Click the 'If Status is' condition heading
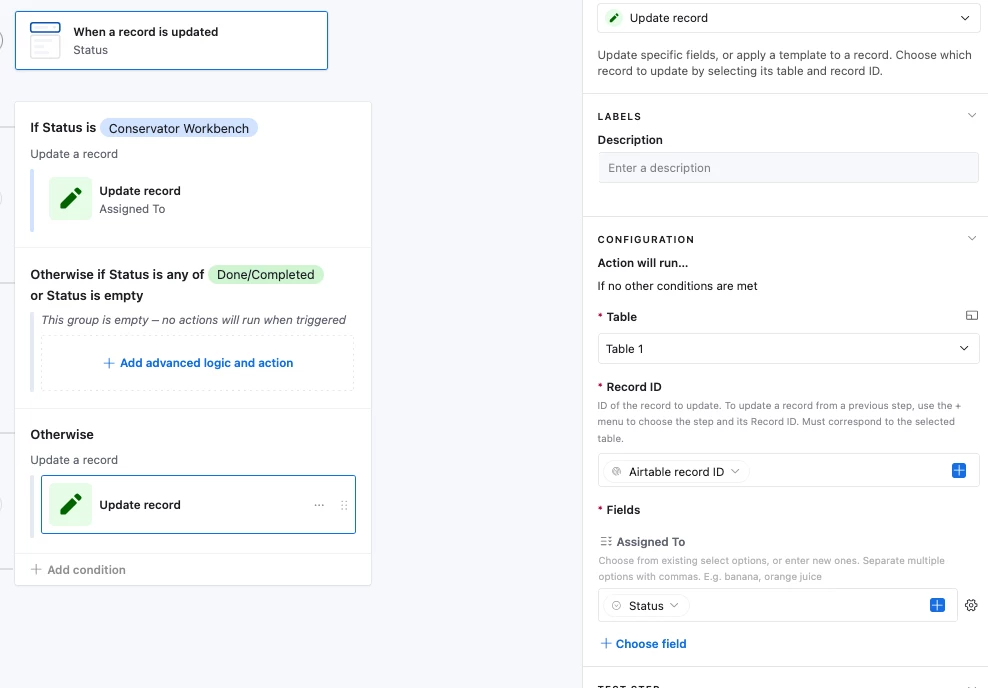The image size is (988, 688). click(63, 127)
